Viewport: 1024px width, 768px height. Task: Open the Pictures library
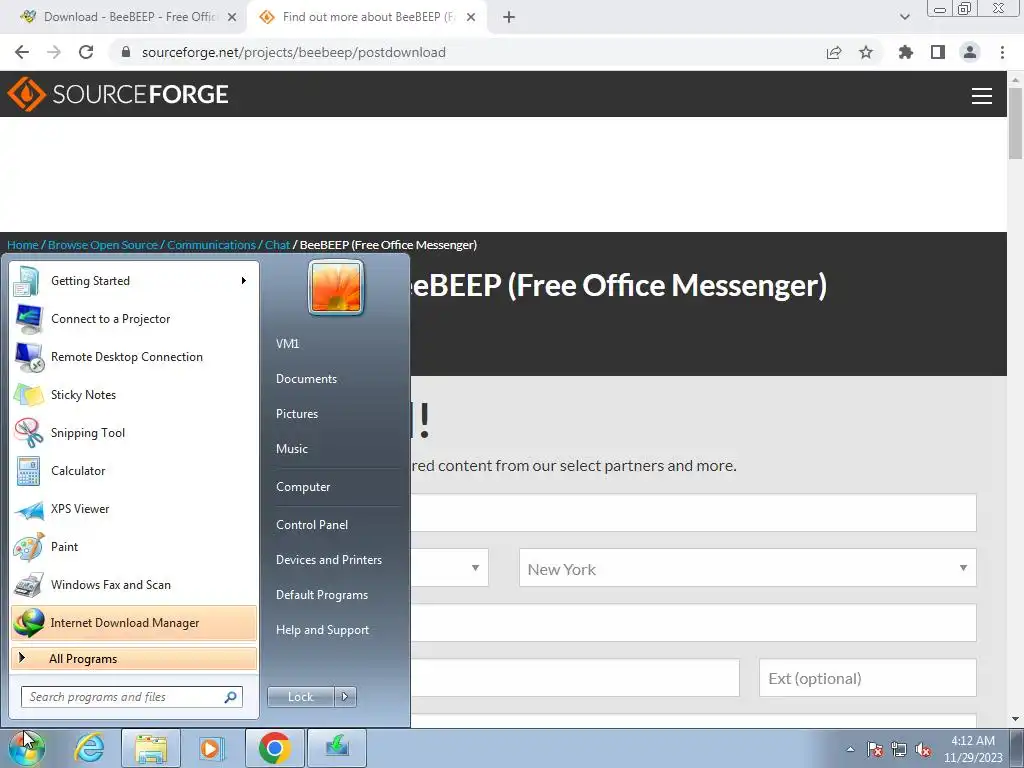pos(297,414)
